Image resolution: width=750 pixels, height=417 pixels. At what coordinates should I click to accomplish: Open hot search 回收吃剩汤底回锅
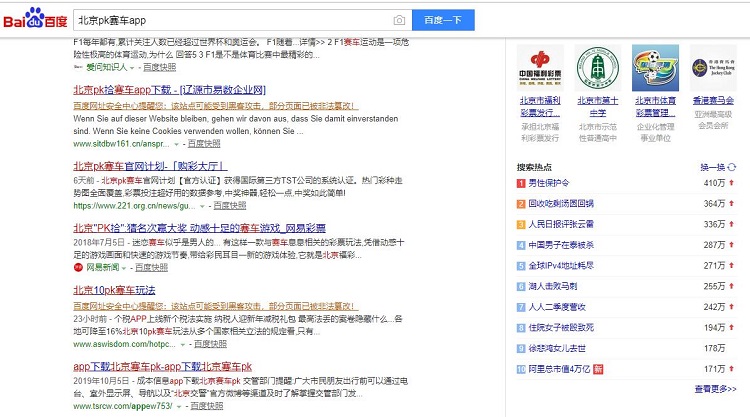click(561, 204)
